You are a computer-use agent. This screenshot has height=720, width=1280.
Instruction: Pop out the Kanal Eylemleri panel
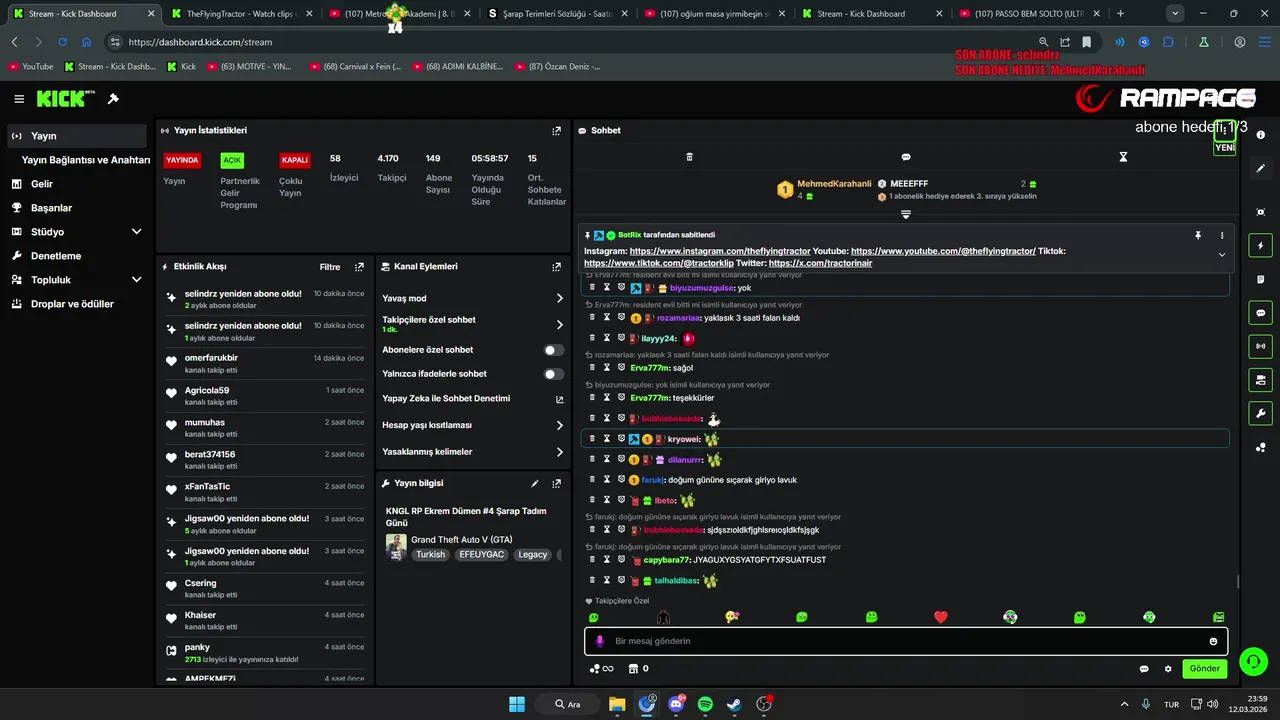557,267
